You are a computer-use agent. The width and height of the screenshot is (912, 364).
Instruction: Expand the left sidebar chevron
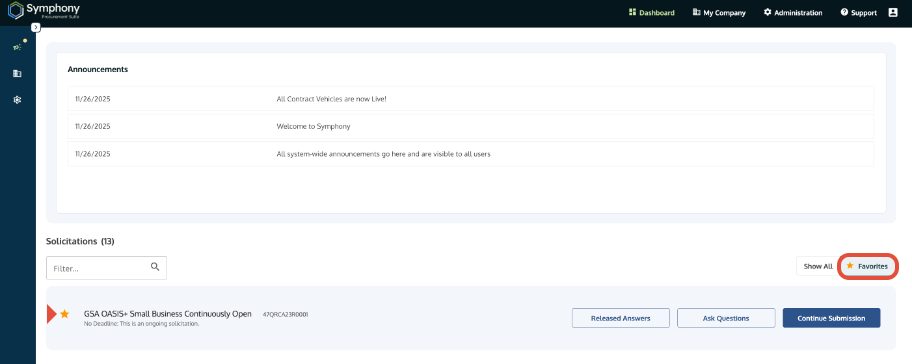point(35,27)
